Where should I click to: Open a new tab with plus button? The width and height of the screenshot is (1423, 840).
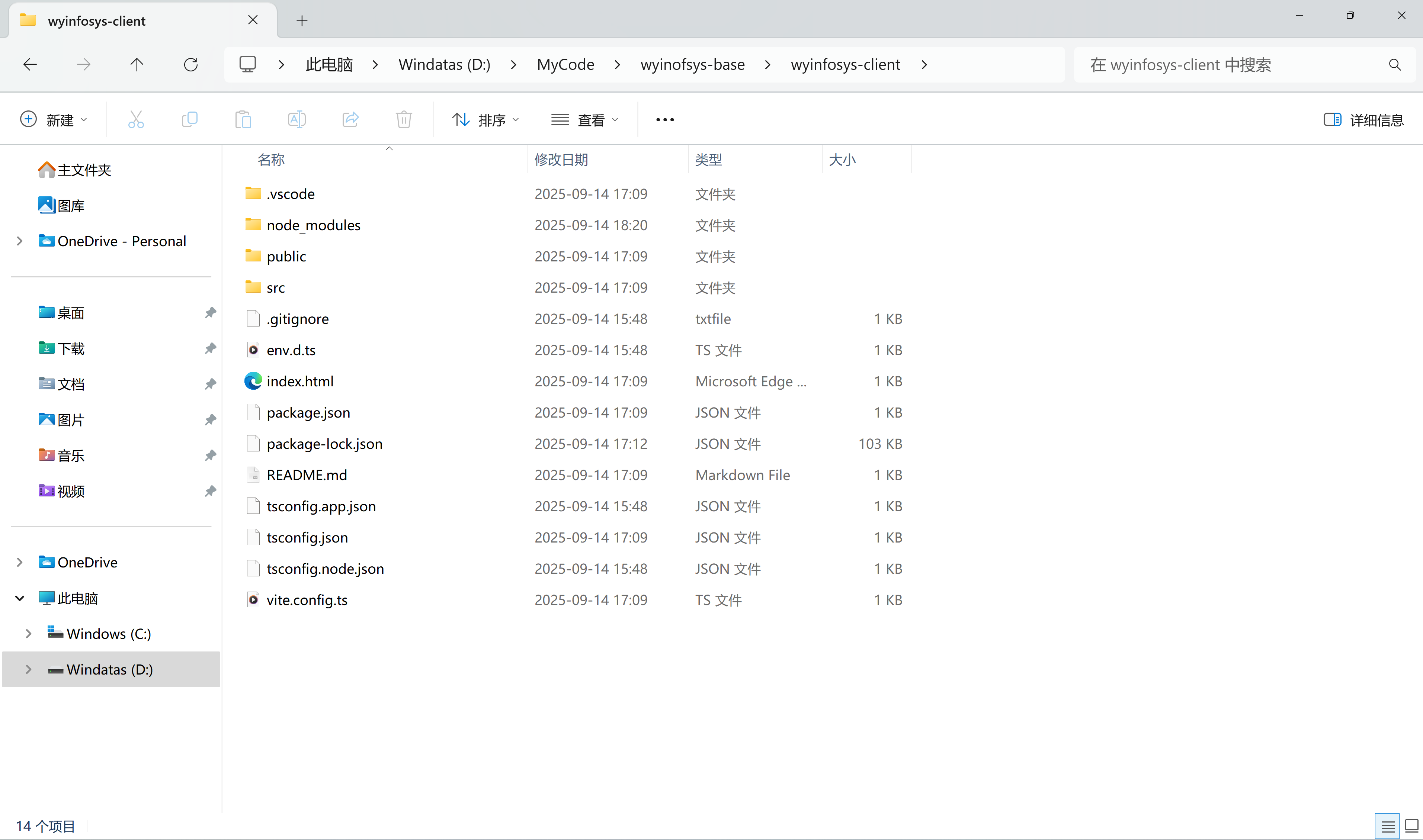(x=302, y=21)
